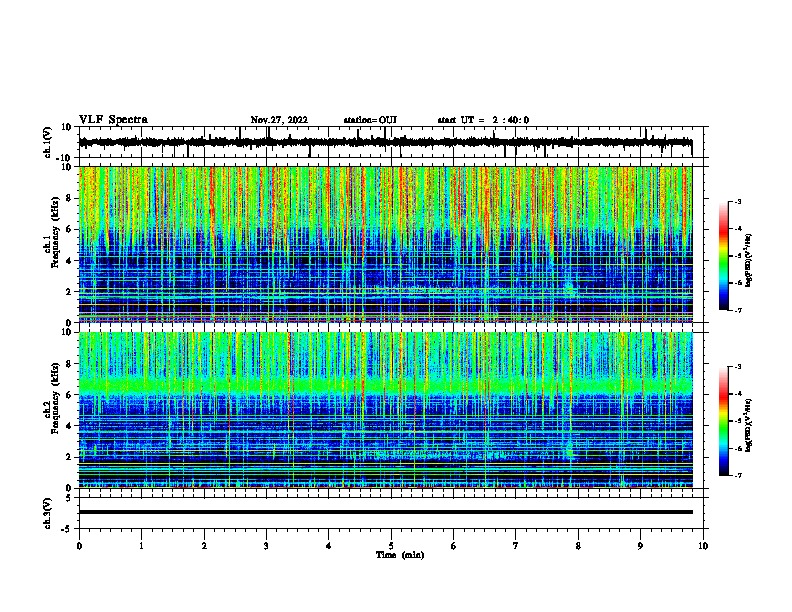Click time axis tick label "10"
The image size is (792, 612).
pos(703,546)
